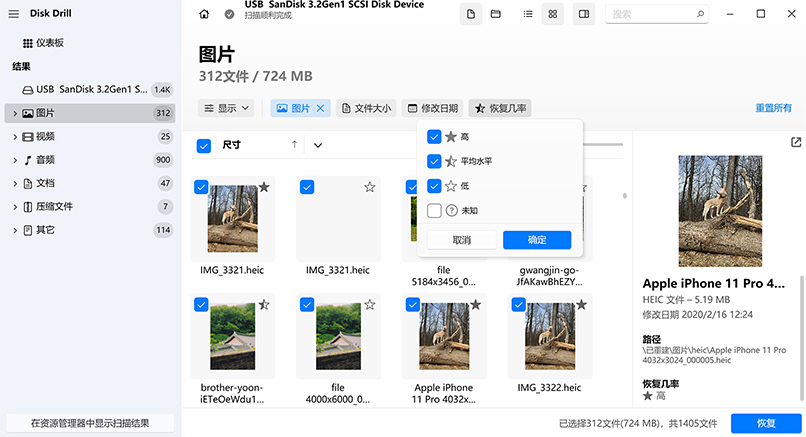Toggle the 低 recovery chance checkbox

tap(434, 186)
